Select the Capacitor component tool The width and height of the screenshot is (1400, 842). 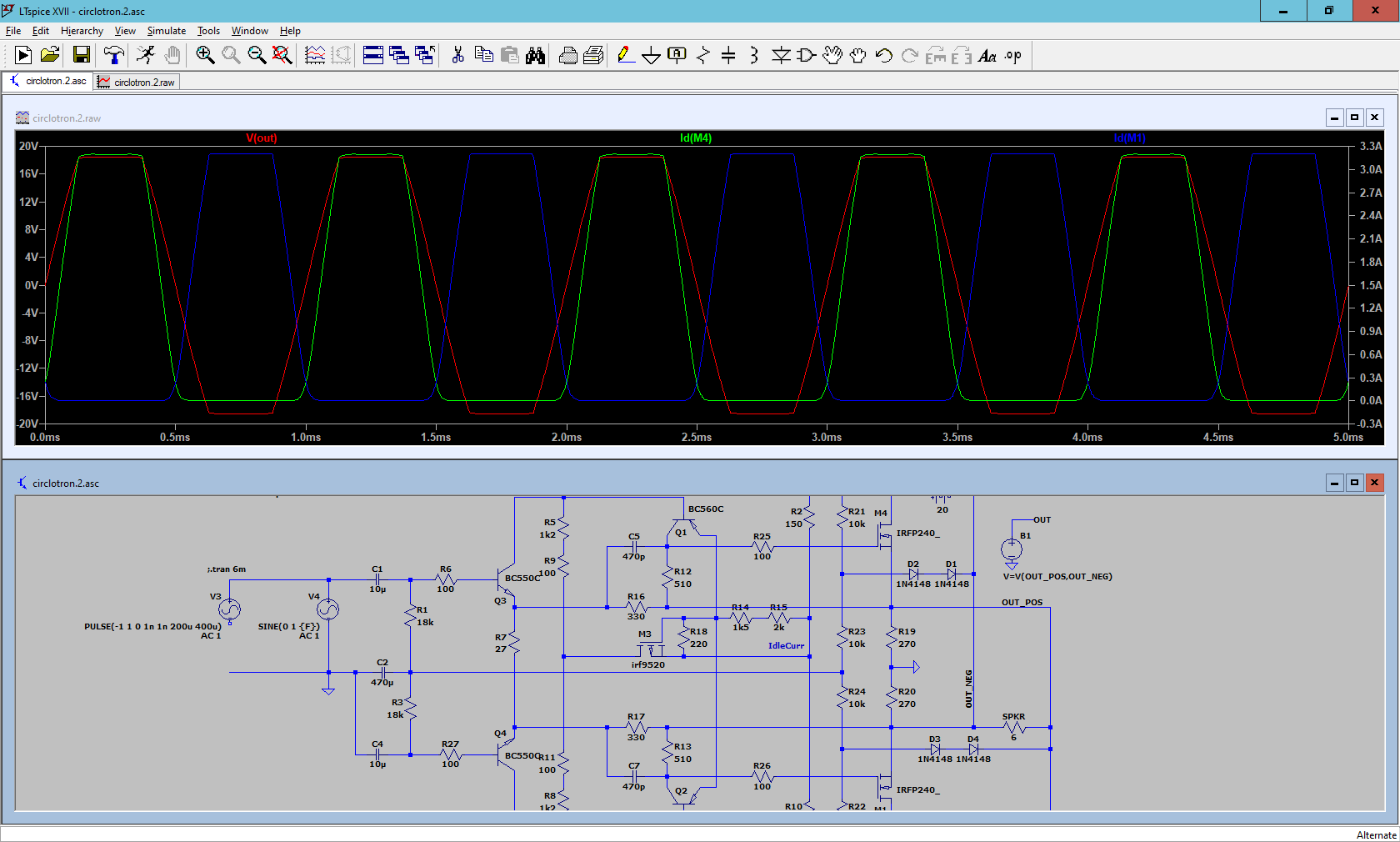click(728, 55)
